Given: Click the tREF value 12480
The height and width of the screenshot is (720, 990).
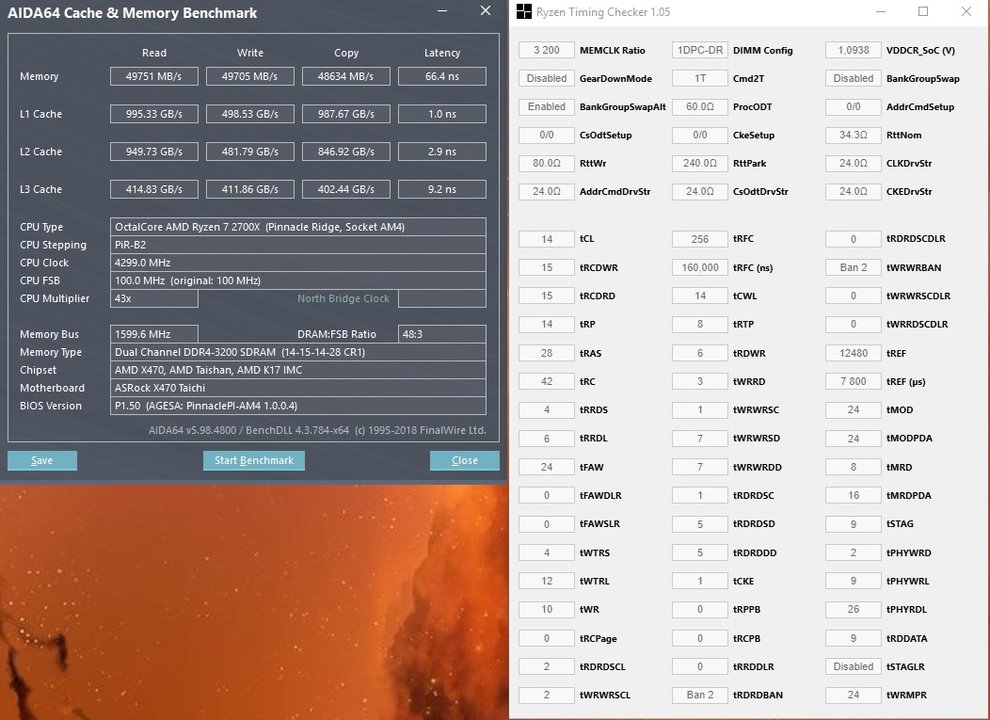Looking at the screenshot, I should (853, 353).
